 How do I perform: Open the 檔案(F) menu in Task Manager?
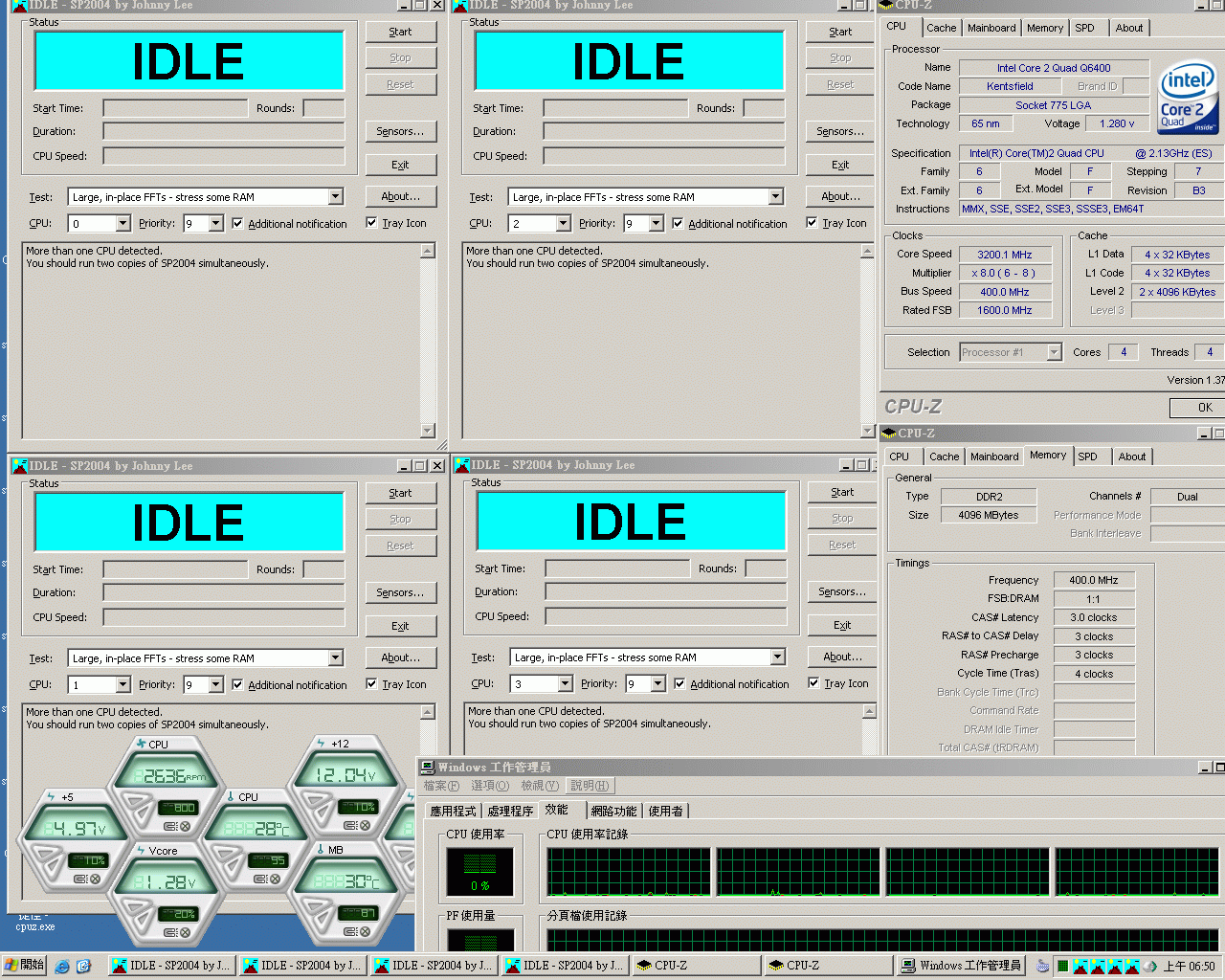tap(441, 786)
